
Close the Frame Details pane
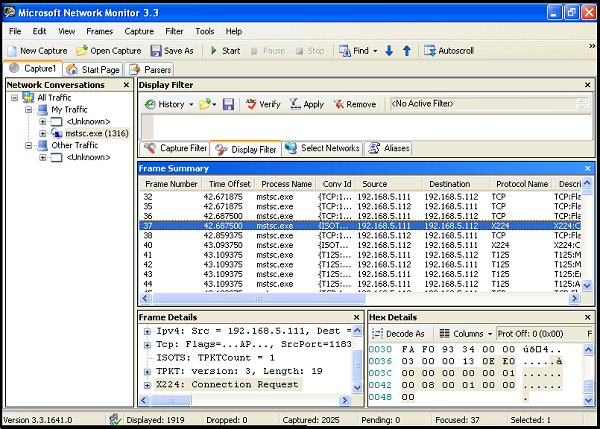357,317
